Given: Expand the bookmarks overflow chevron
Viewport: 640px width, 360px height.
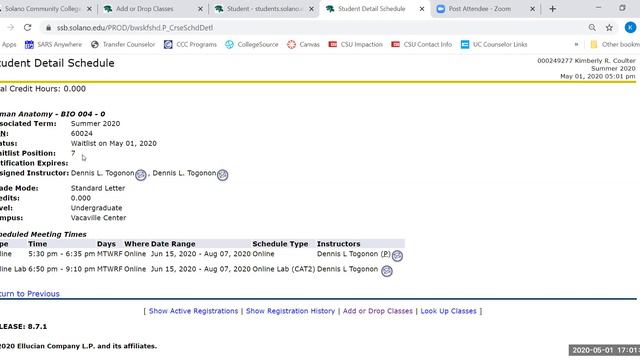Looking at the screenshot, I should (x=576, y=44).
